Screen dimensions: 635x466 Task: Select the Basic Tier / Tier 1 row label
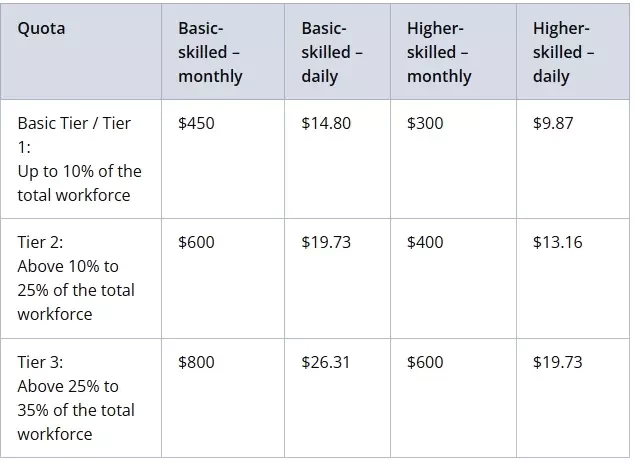tap(81, 159)
